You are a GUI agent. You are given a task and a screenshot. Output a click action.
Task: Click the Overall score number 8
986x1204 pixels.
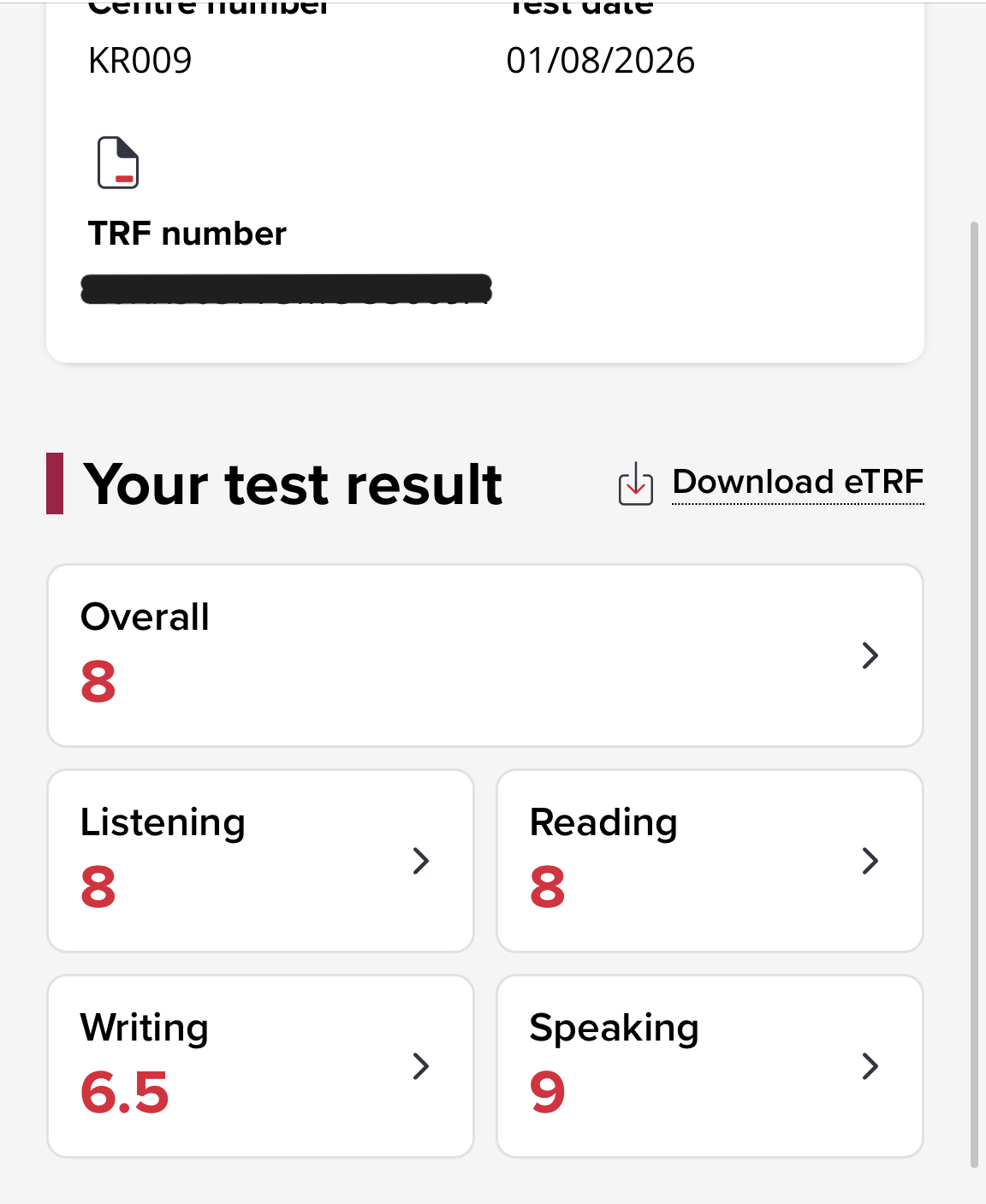tap(98, 682)
